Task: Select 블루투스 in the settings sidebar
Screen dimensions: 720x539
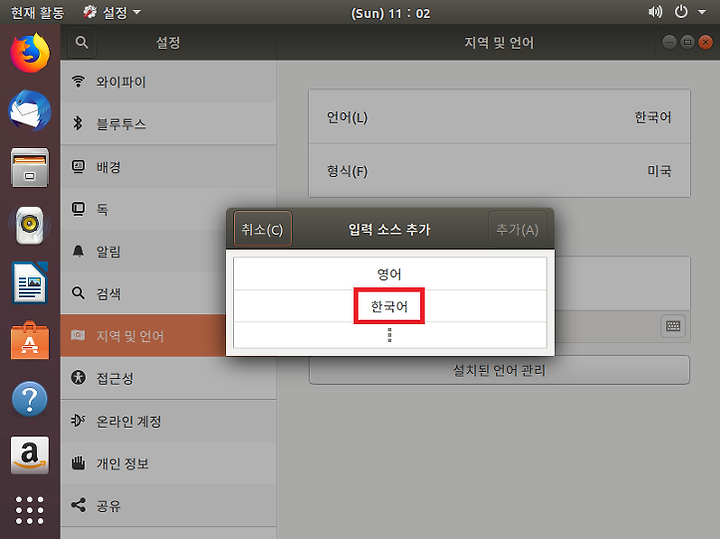Action: pos(169,124)
